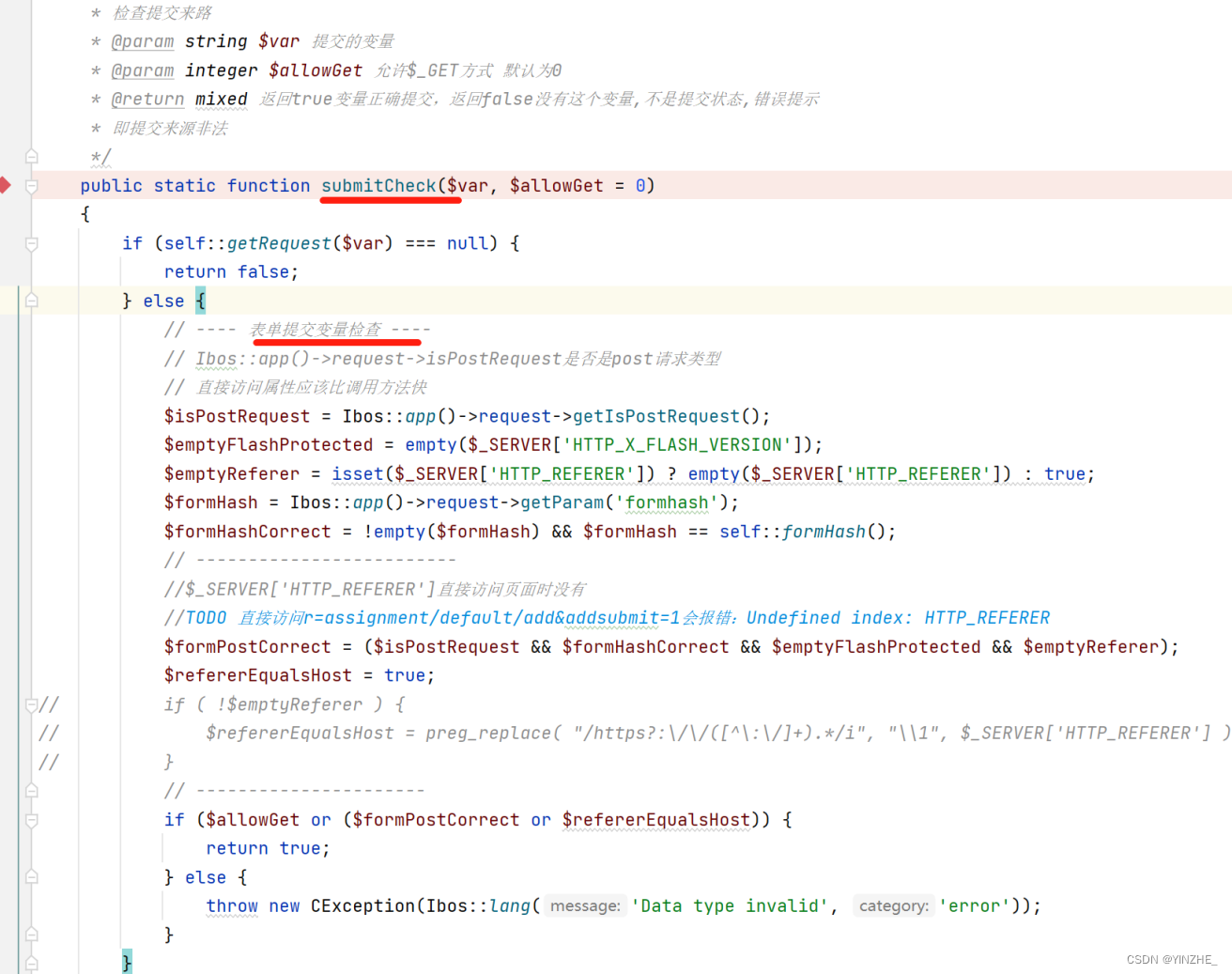Click the self::formHash() call
Screen dimensions: 1232x974
[802, 532]
